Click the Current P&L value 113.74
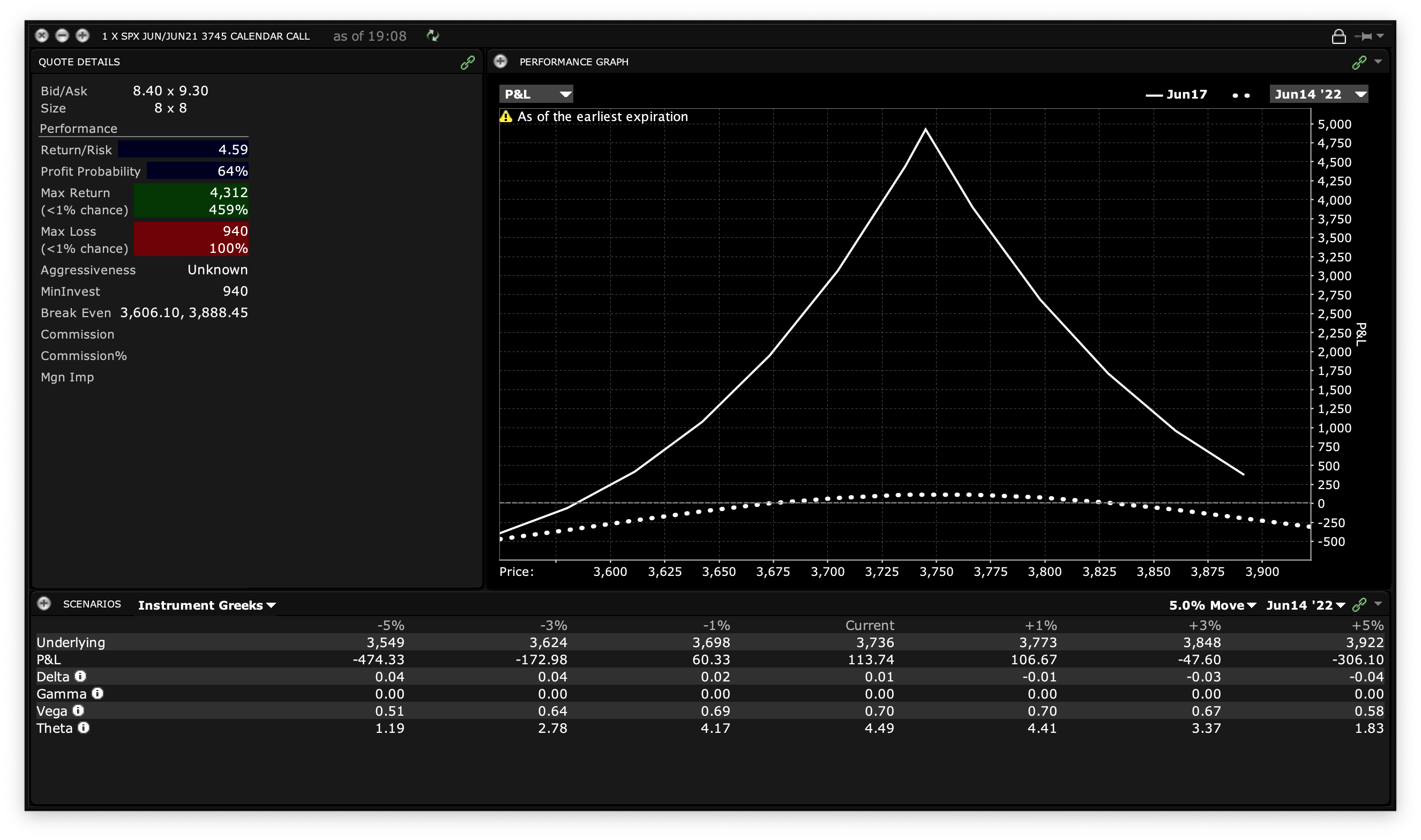 coord(871,659)
